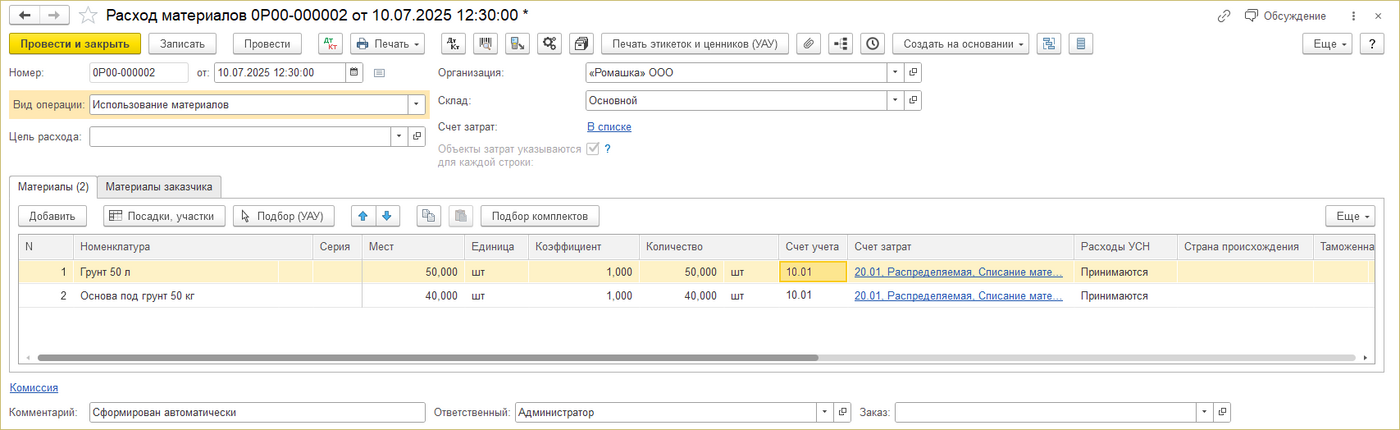Click the gears settings icon in toolbar
Viewport: 1400px width, 430px height.
pos(548,44)
